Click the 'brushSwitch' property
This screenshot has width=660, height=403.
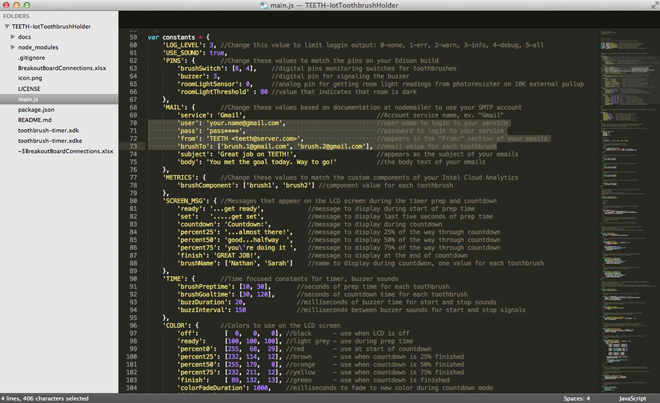tap(201, 68)
